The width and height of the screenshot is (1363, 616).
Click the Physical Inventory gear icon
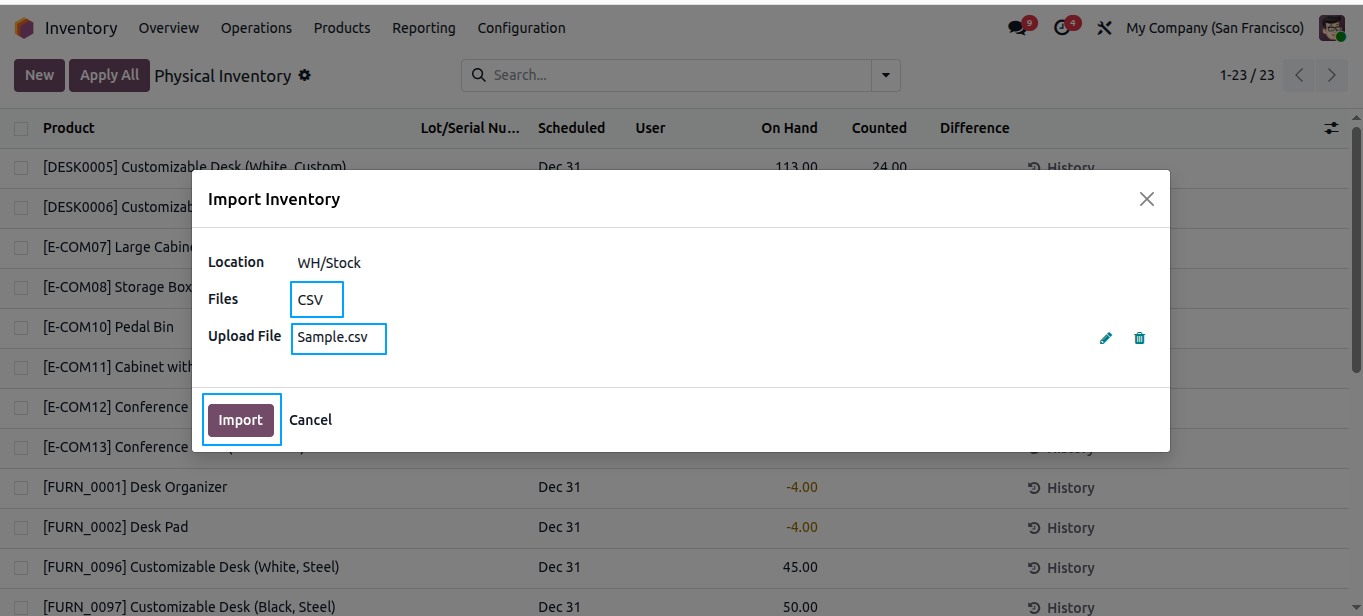pyautogui.click(x=305, y=75)
